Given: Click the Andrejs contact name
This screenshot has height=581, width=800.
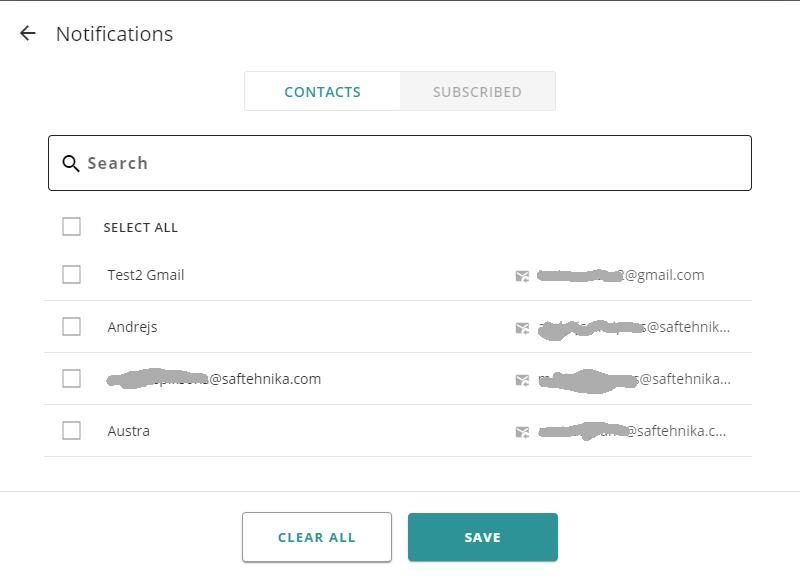Looking at the screenshot, I should pos(132,327).
